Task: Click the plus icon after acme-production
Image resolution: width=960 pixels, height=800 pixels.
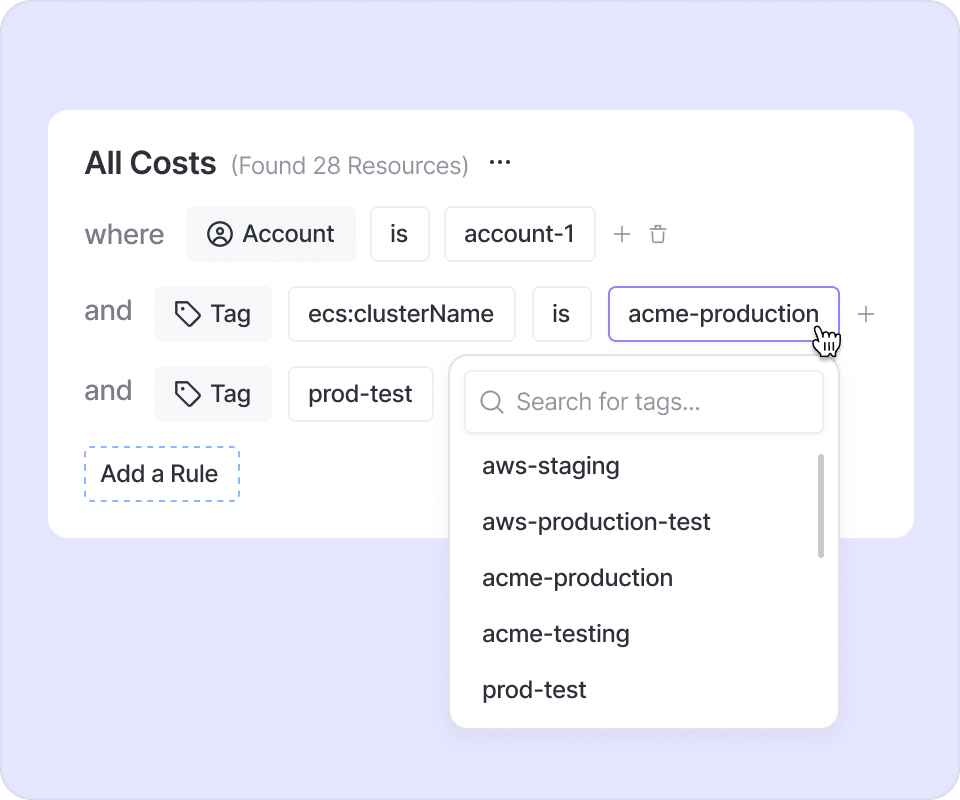Action: (866, 314)
